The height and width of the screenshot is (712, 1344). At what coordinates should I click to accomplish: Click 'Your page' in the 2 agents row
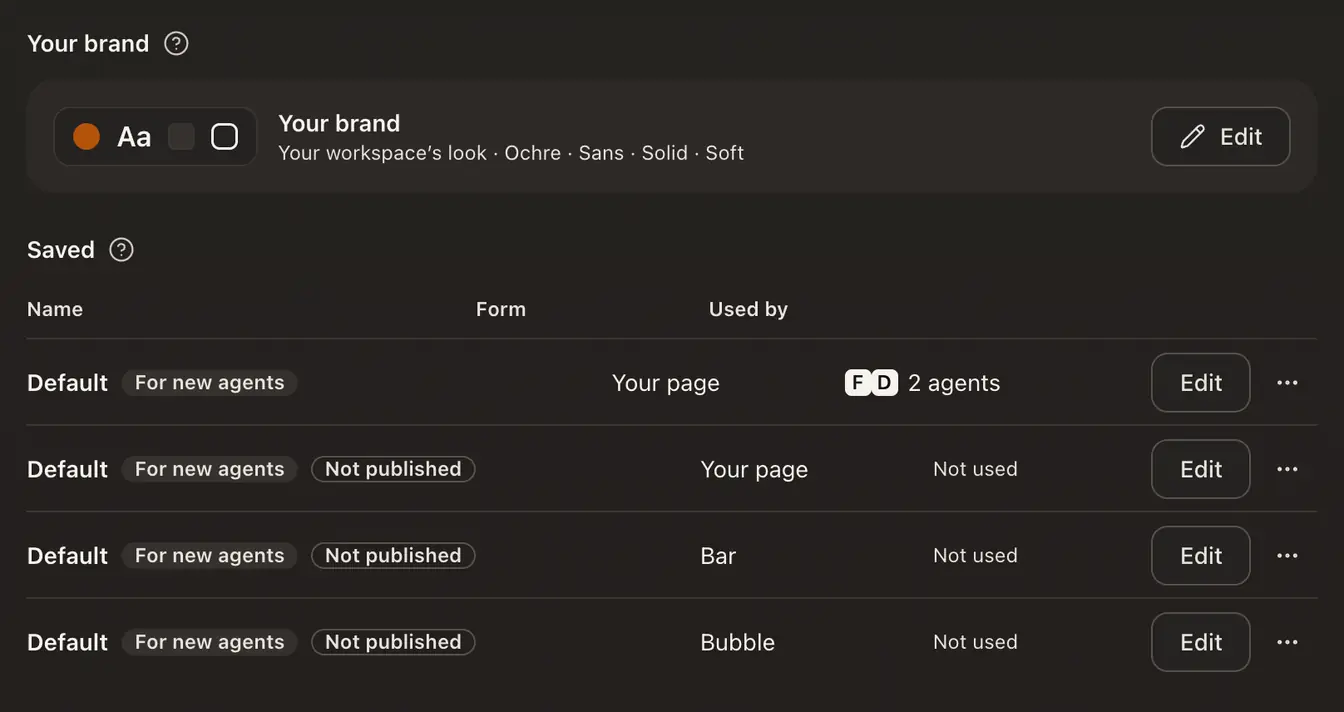[666, 383]
